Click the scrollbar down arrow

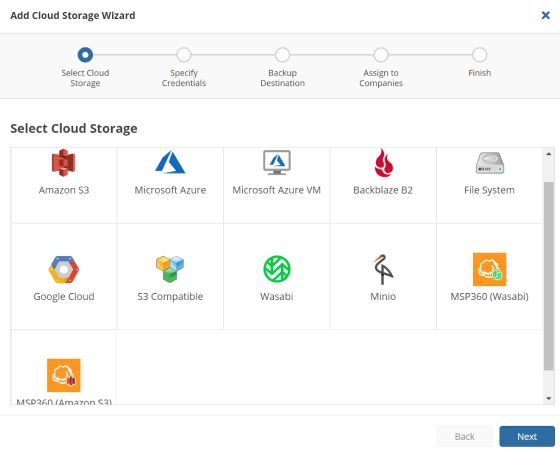(x=549, y=399)
